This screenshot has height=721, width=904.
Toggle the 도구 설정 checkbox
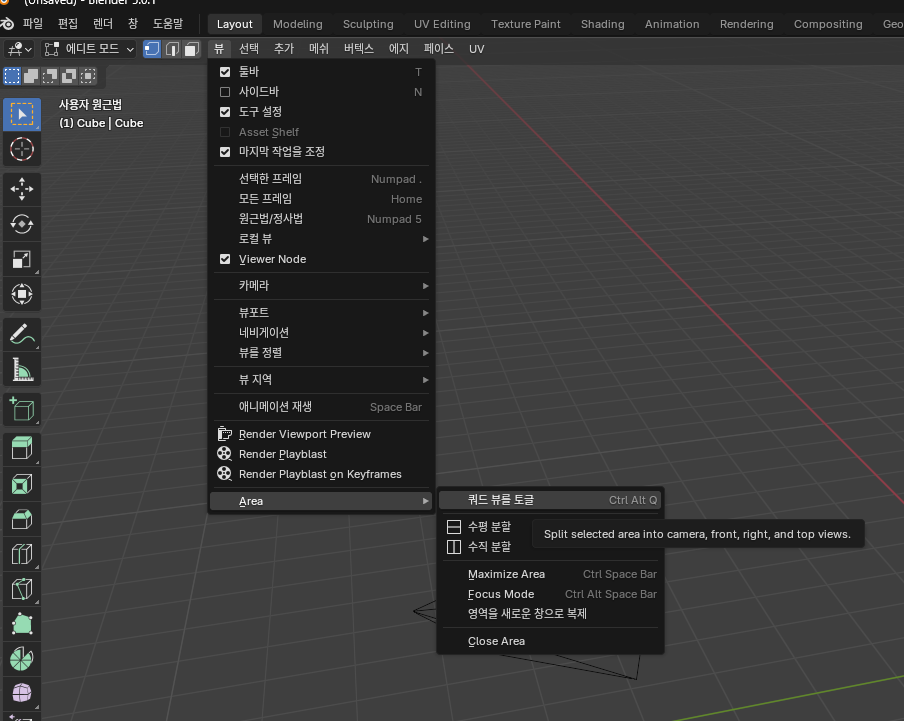click(x=225, y=112)
